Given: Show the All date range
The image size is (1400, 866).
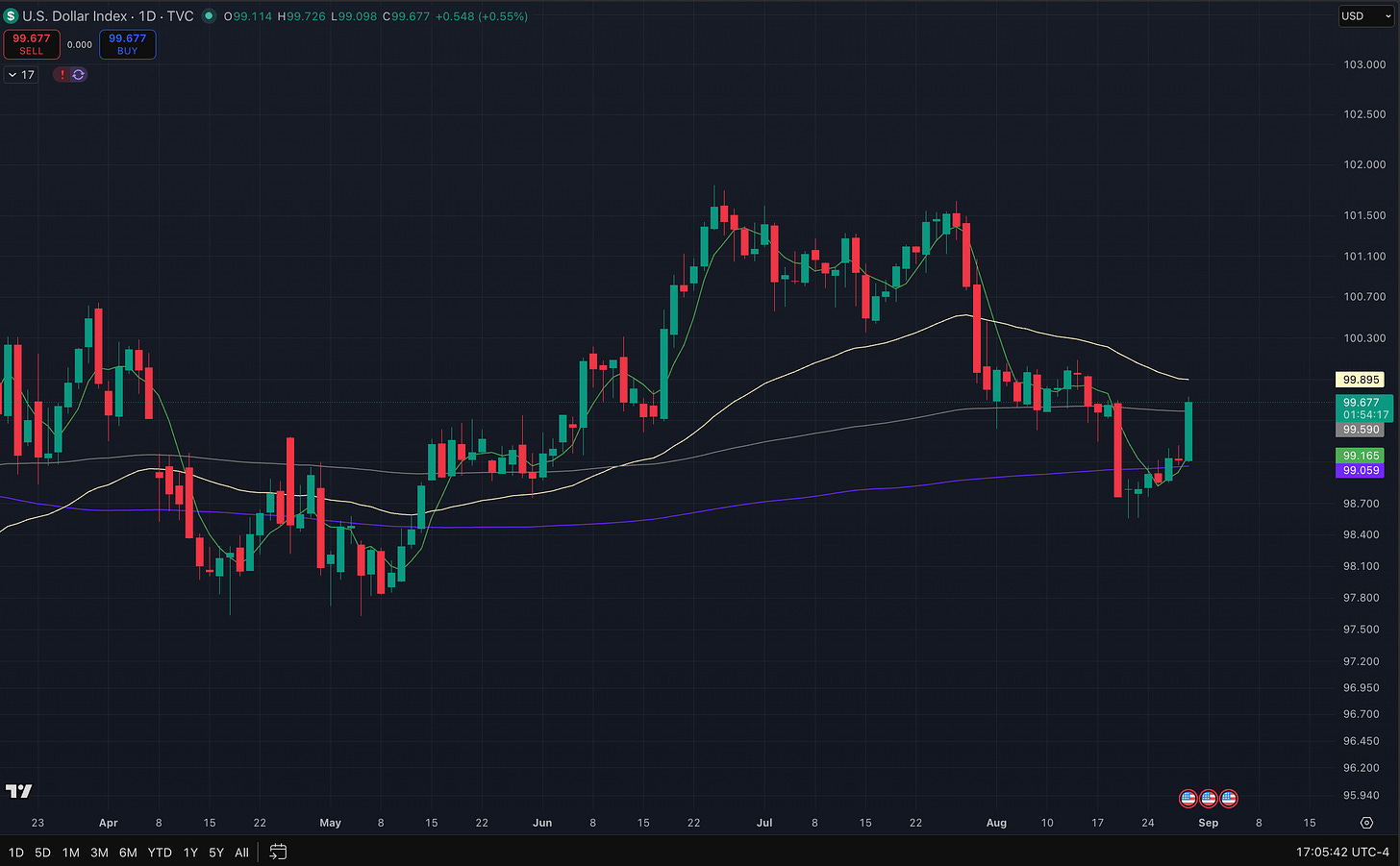Looking at the screenshot, I should pyautogui.click(x=242, y=853).
